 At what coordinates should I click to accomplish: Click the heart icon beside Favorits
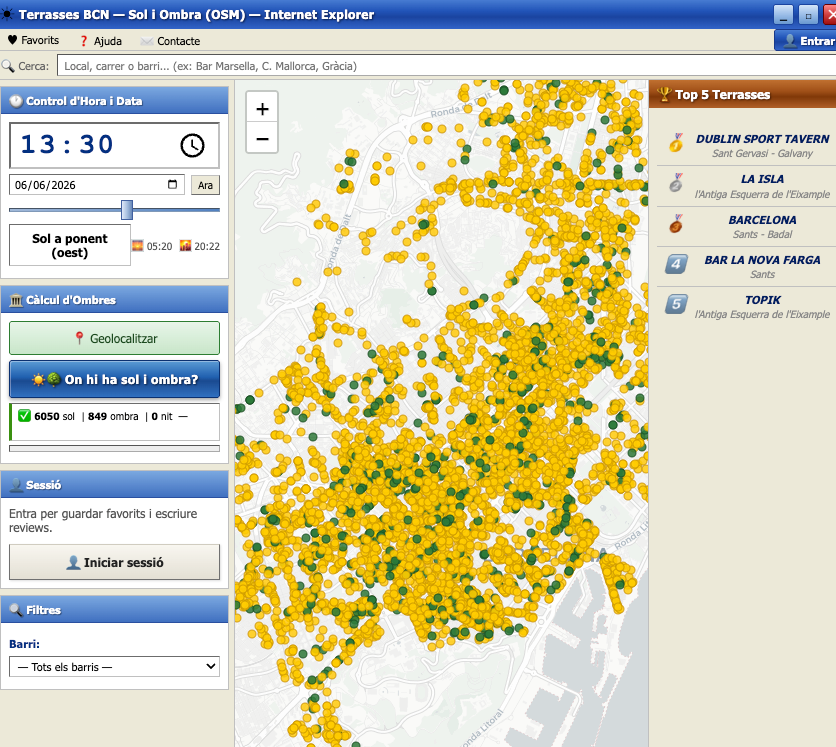pos(12,40)
